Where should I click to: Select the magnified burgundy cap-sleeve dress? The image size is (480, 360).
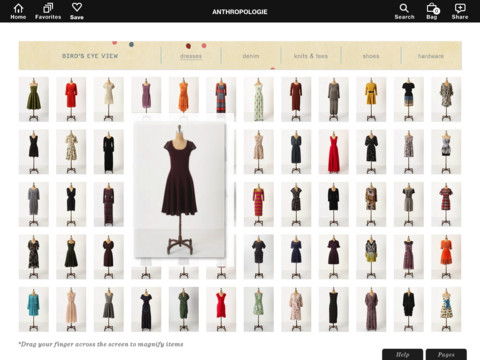[180, 190]
